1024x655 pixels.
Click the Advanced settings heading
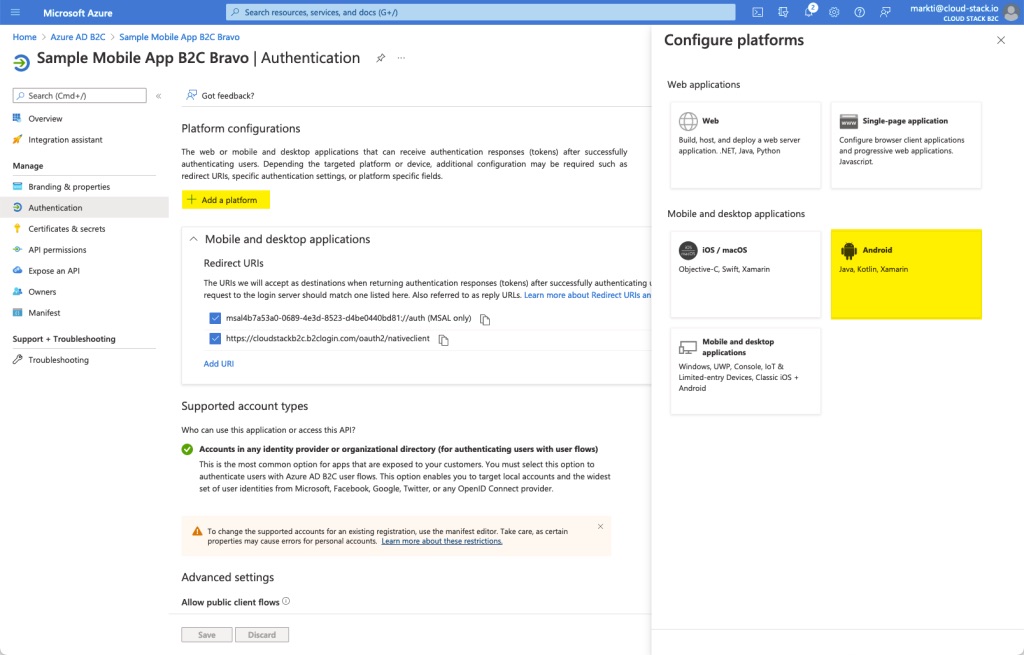227,577
